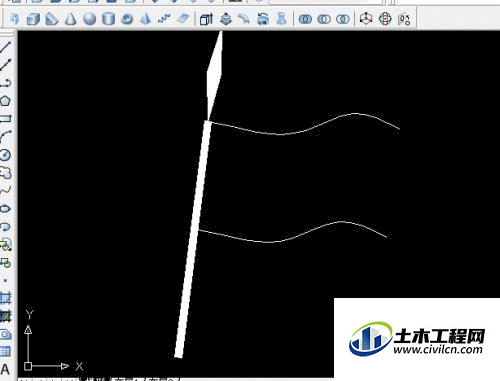This screenshot has width=500, height=381.
Task: Activate the Extrude tool
Action: pyautogui.click(x=206, y=19)
